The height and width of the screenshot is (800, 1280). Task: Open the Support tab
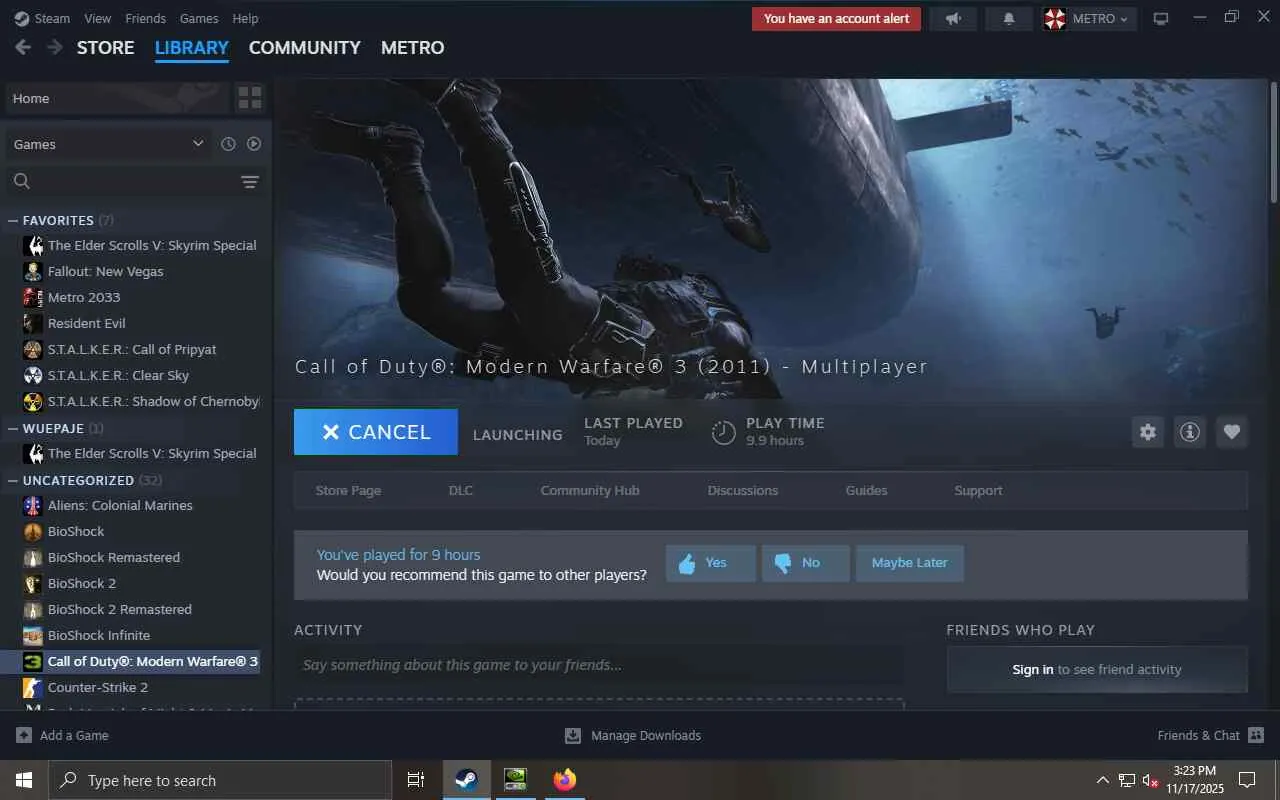[x=978, y=491]
